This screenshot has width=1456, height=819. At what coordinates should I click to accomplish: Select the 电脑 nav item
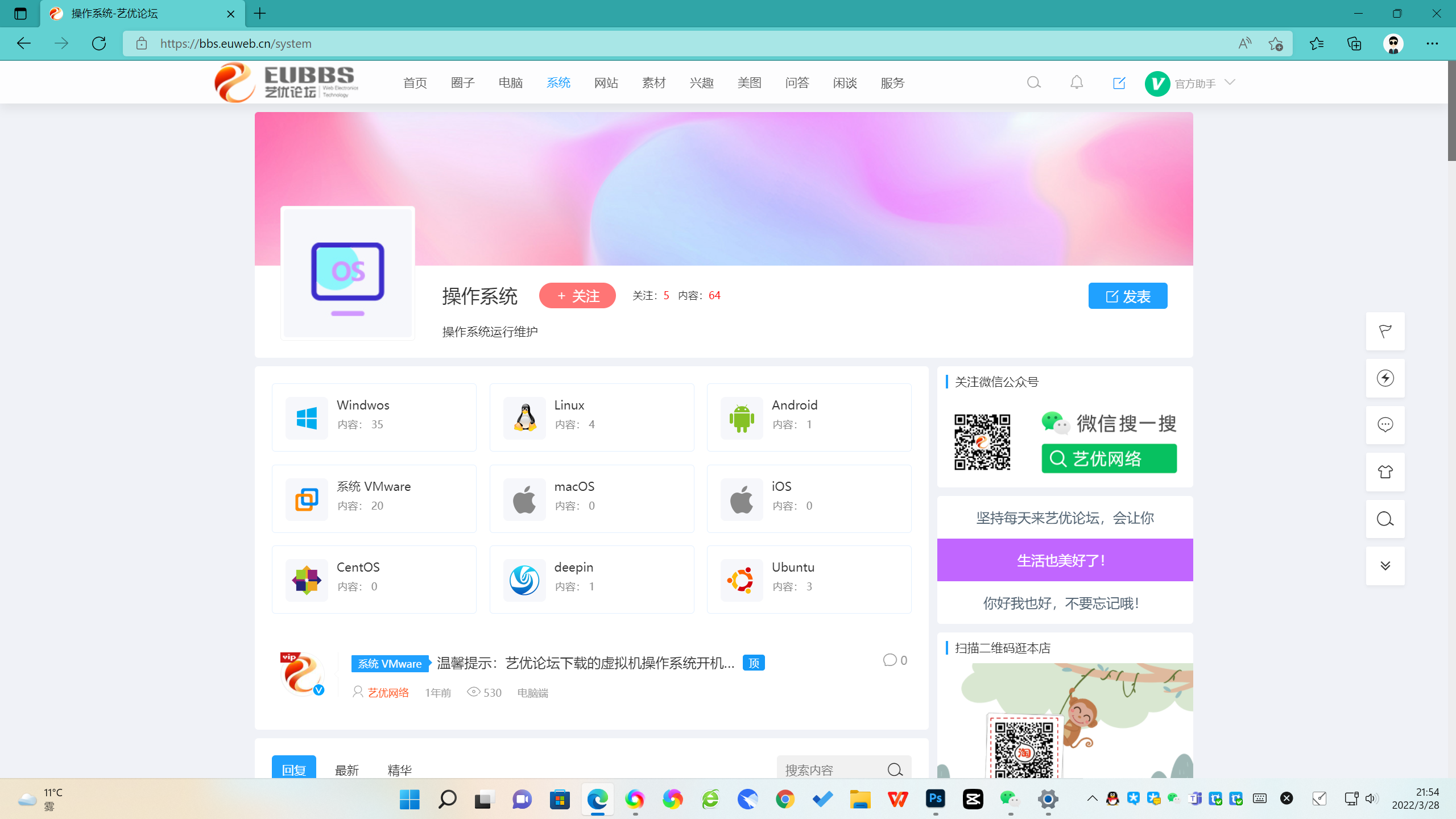(511, 83)
